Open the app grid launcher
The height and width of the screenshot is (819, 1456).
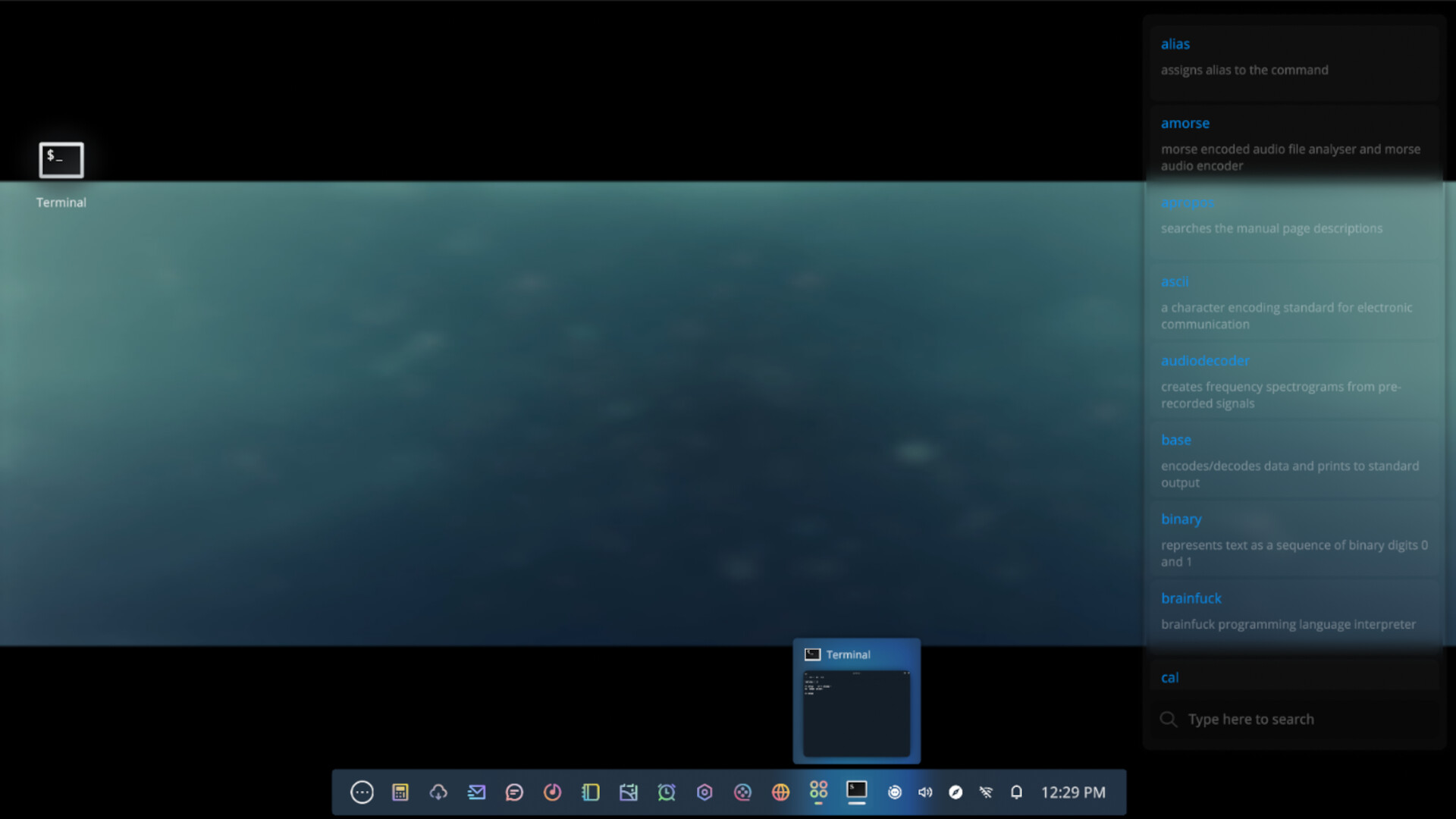[x=817, y=792]
